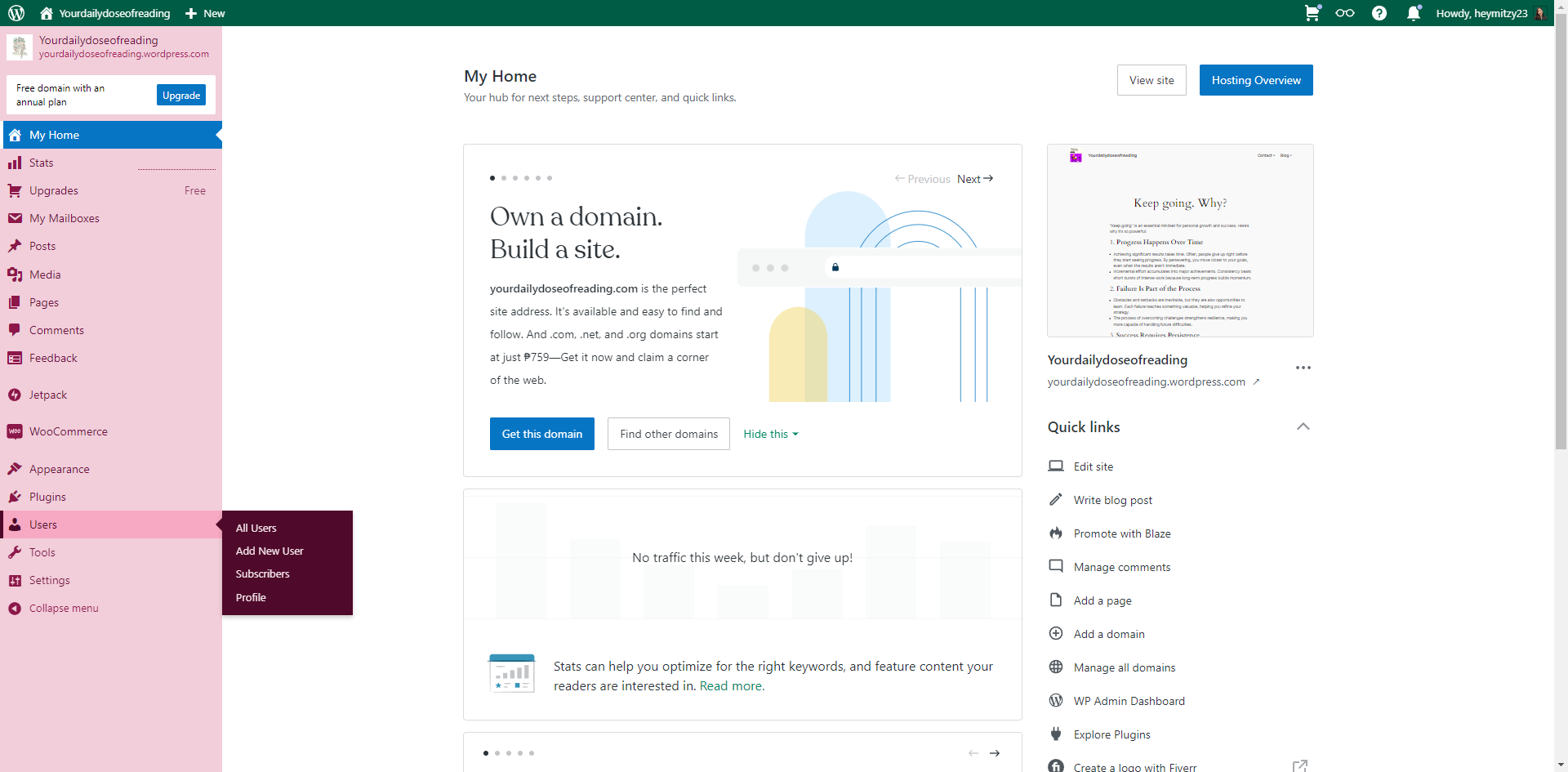This screenshot has width=1568, height=772.
Task: Click the Manage all domains globe icon
Action: tap(1056, 667)
